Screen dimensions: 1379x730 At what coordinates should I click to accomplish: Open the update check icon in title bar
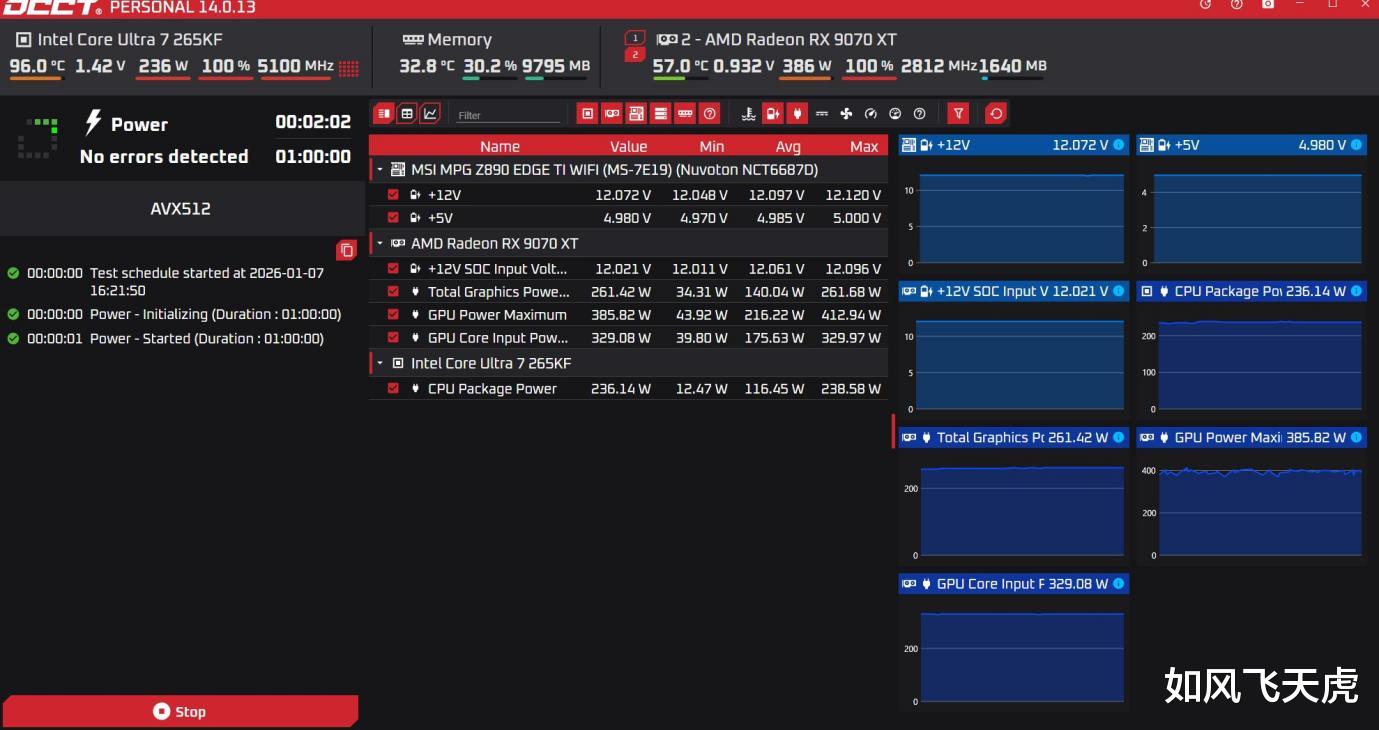pyautogui.click(x=1205, y=5)
